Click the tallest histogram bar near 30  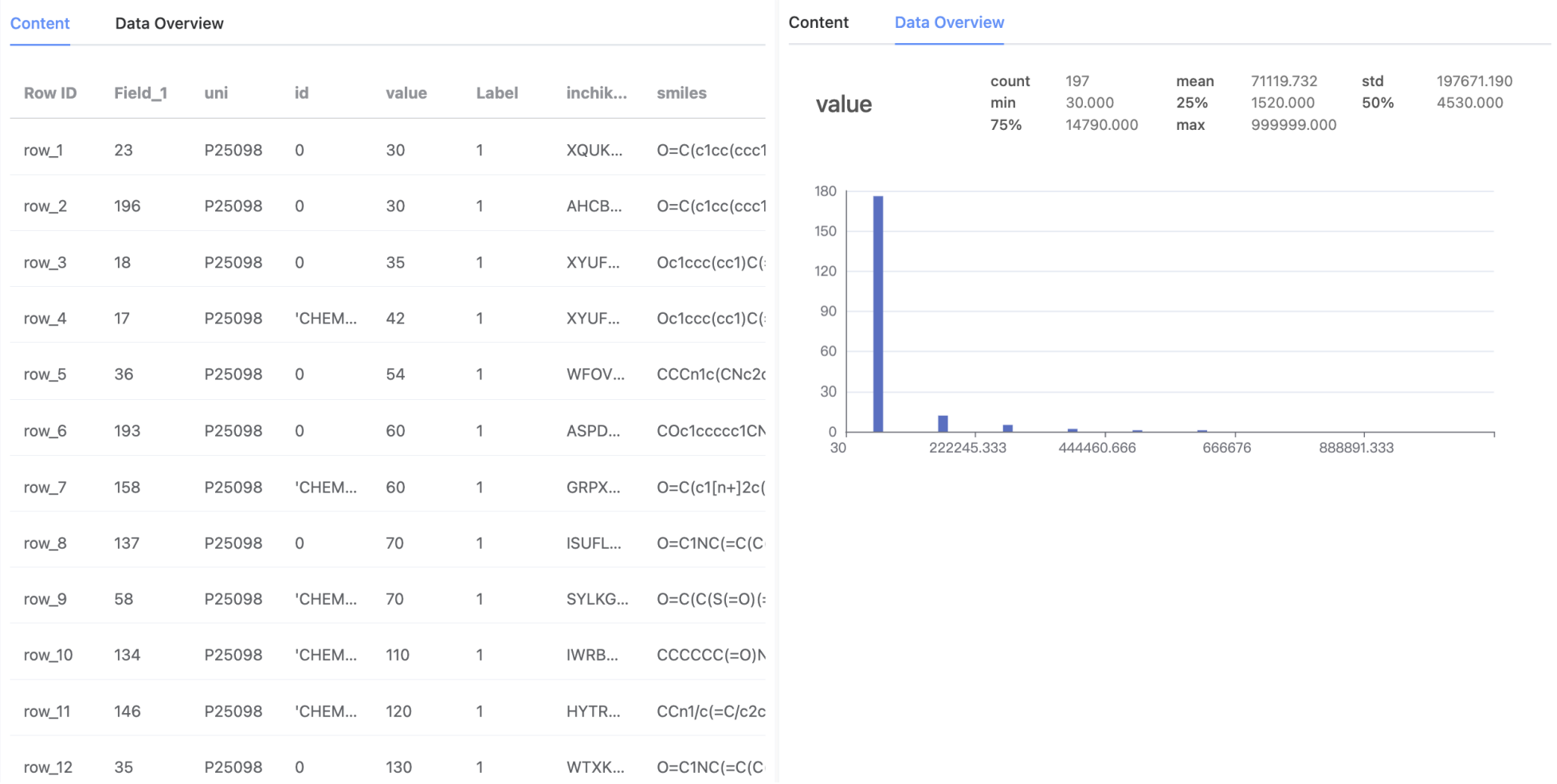coord(877,311)
